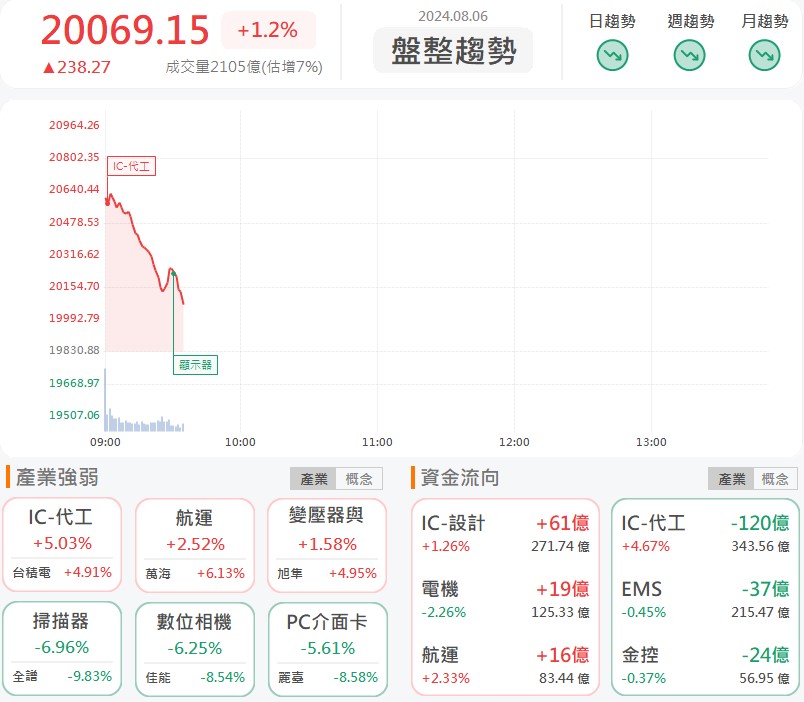Click the 成交量2105億 volume text
Image resolution: width=804 pixels, height=702 pixels.
pos(244,67)
